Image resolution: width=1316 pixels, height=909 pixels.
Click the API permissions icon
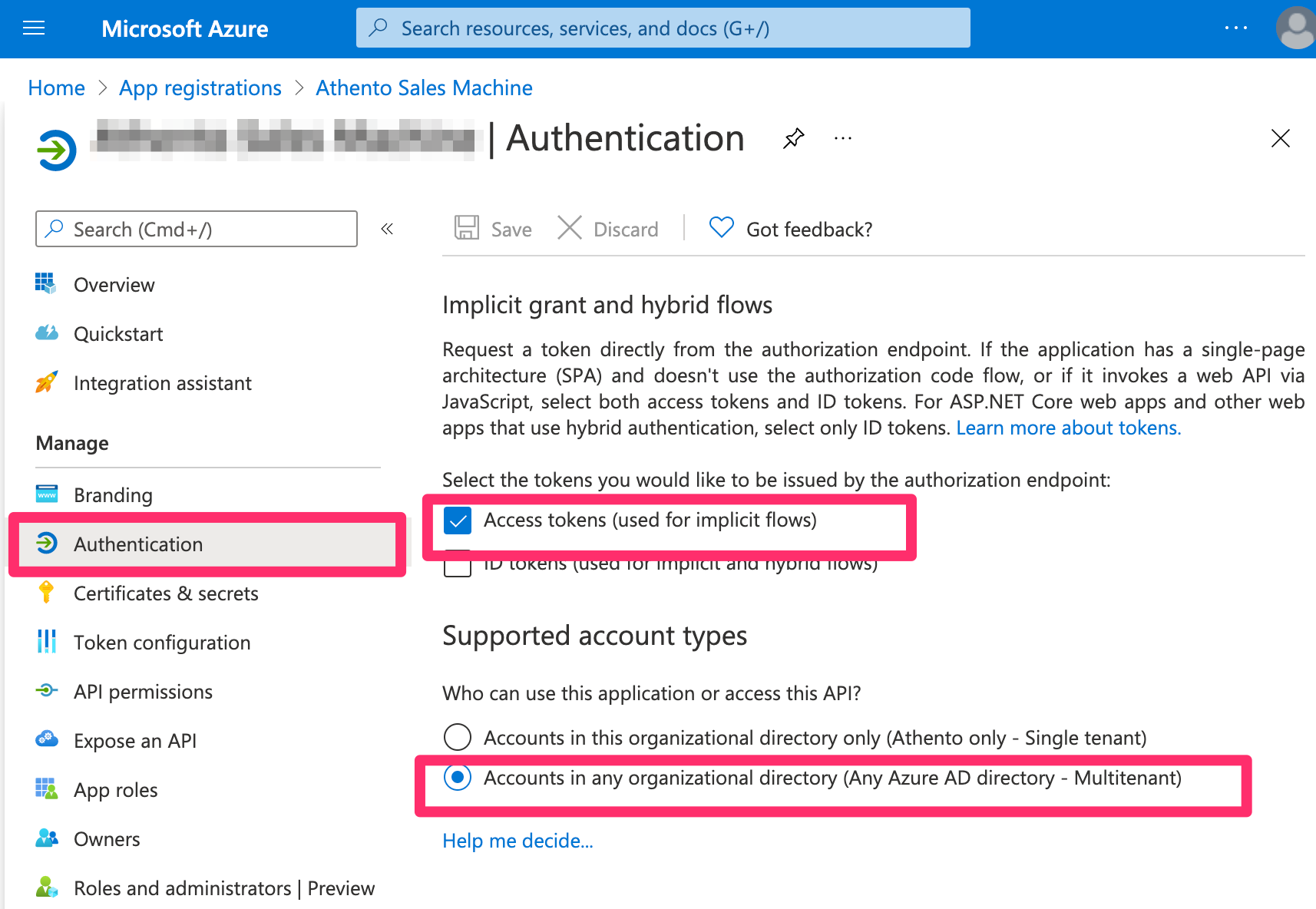pos(47,691)
